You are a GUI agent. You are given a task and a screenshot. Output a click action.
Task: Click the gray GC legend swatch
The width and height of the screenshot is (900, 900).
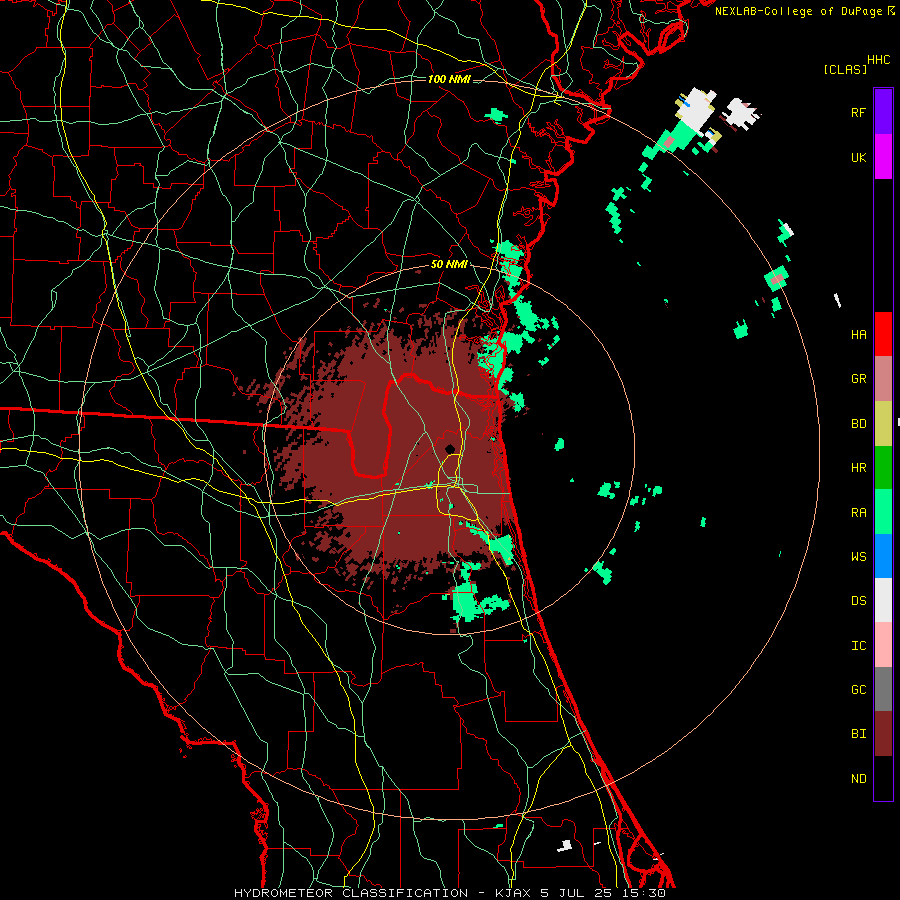[x=883, y=689]
